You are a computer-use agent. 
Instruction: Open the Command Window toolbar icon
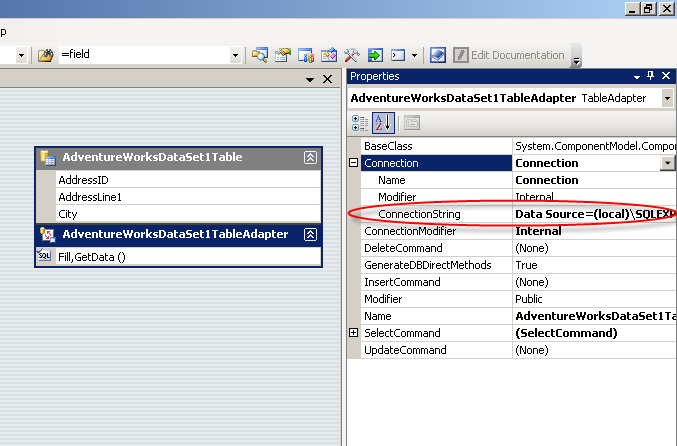pos(398,55)
